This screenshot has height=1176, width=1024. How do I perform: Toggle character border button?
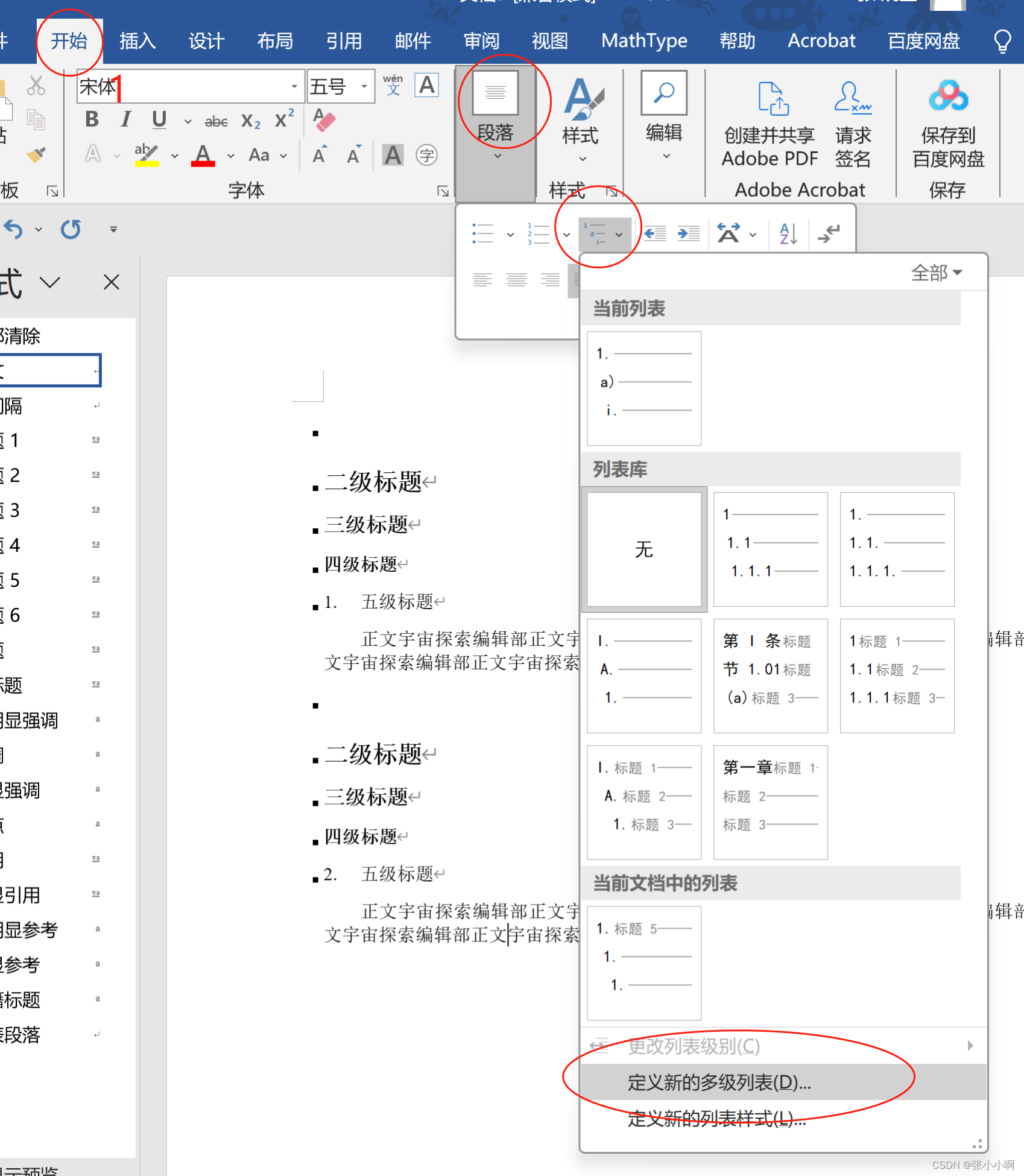pyautogui.click(x=426, y=86)
